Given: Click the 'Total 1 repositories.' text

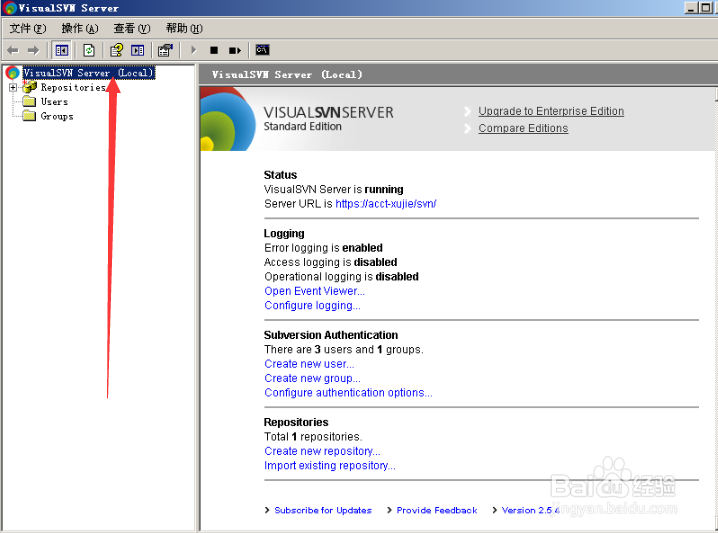Looking at the screenshot, I should click(x=313, y=437).
